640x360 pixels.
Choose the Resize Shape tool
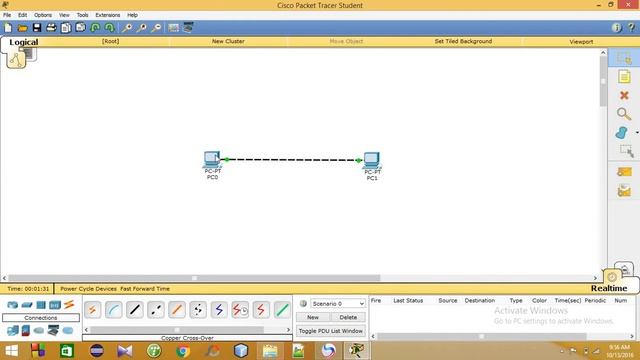(626, 151)
